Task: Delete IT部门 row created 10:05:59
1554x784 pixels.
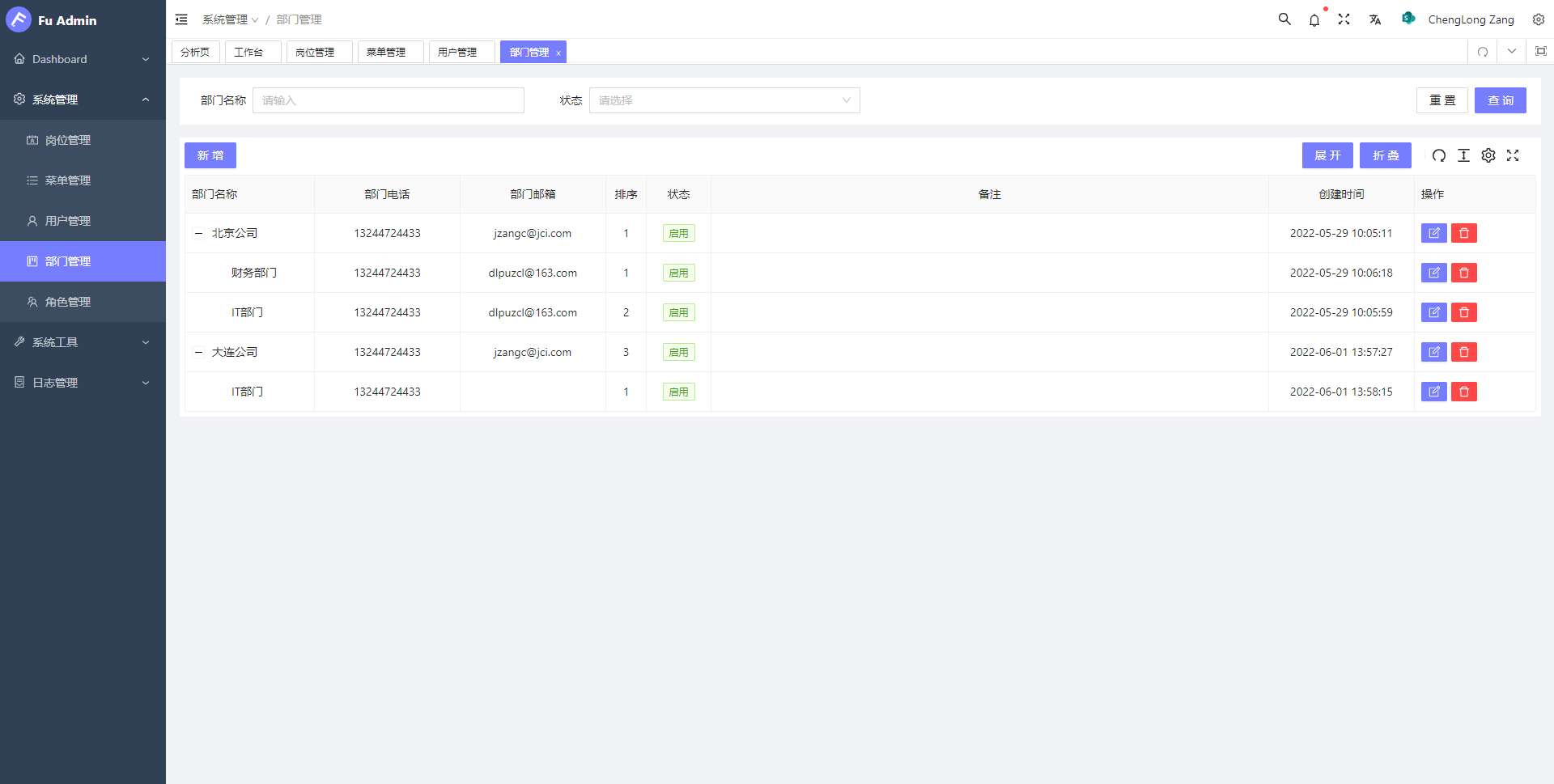Action: point(1464,312)
